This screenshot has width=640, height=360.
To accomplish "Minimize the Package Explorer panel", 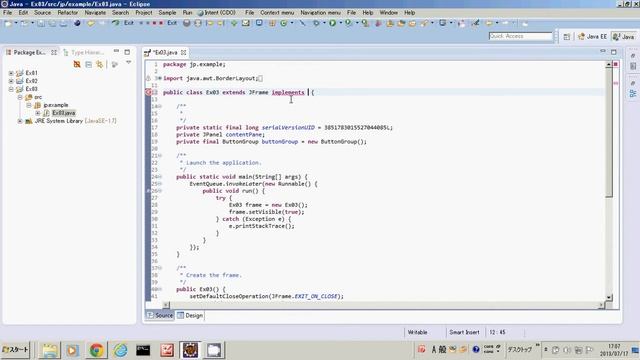I will pyautogui.click(x=116, y=51).
